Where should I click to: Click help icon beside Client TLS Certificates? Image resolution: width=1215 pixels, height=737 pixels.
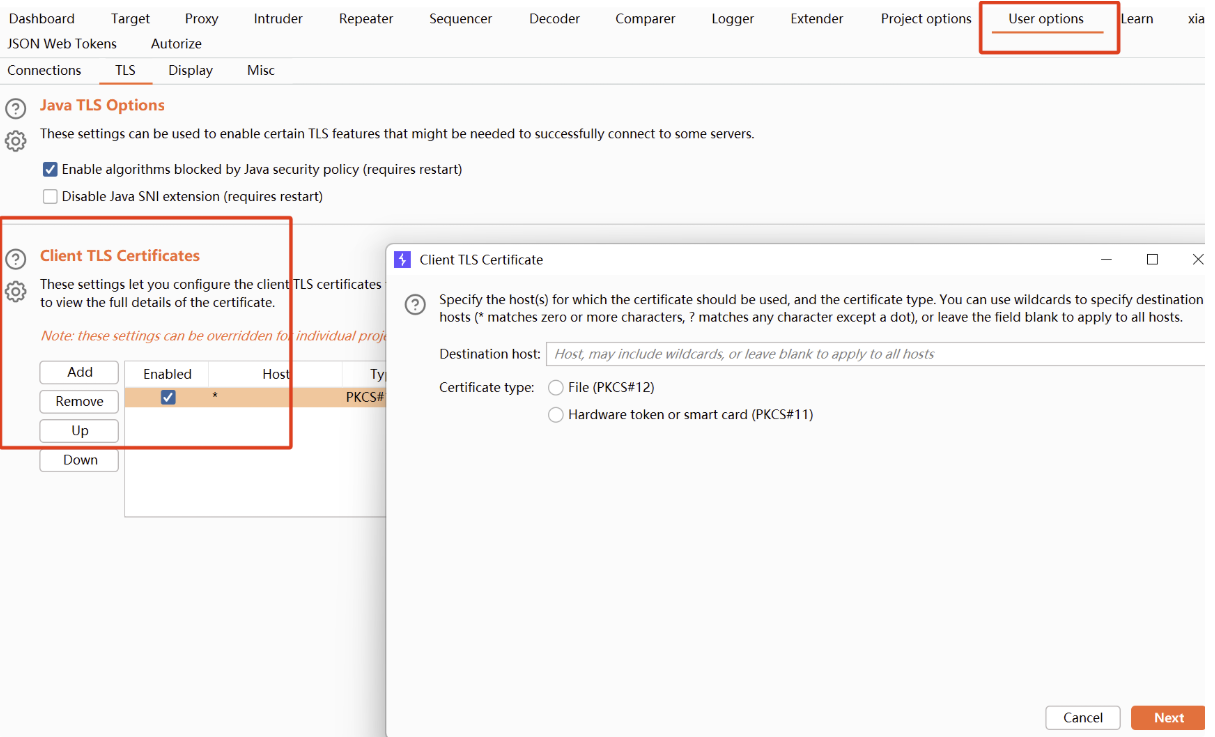15,259
